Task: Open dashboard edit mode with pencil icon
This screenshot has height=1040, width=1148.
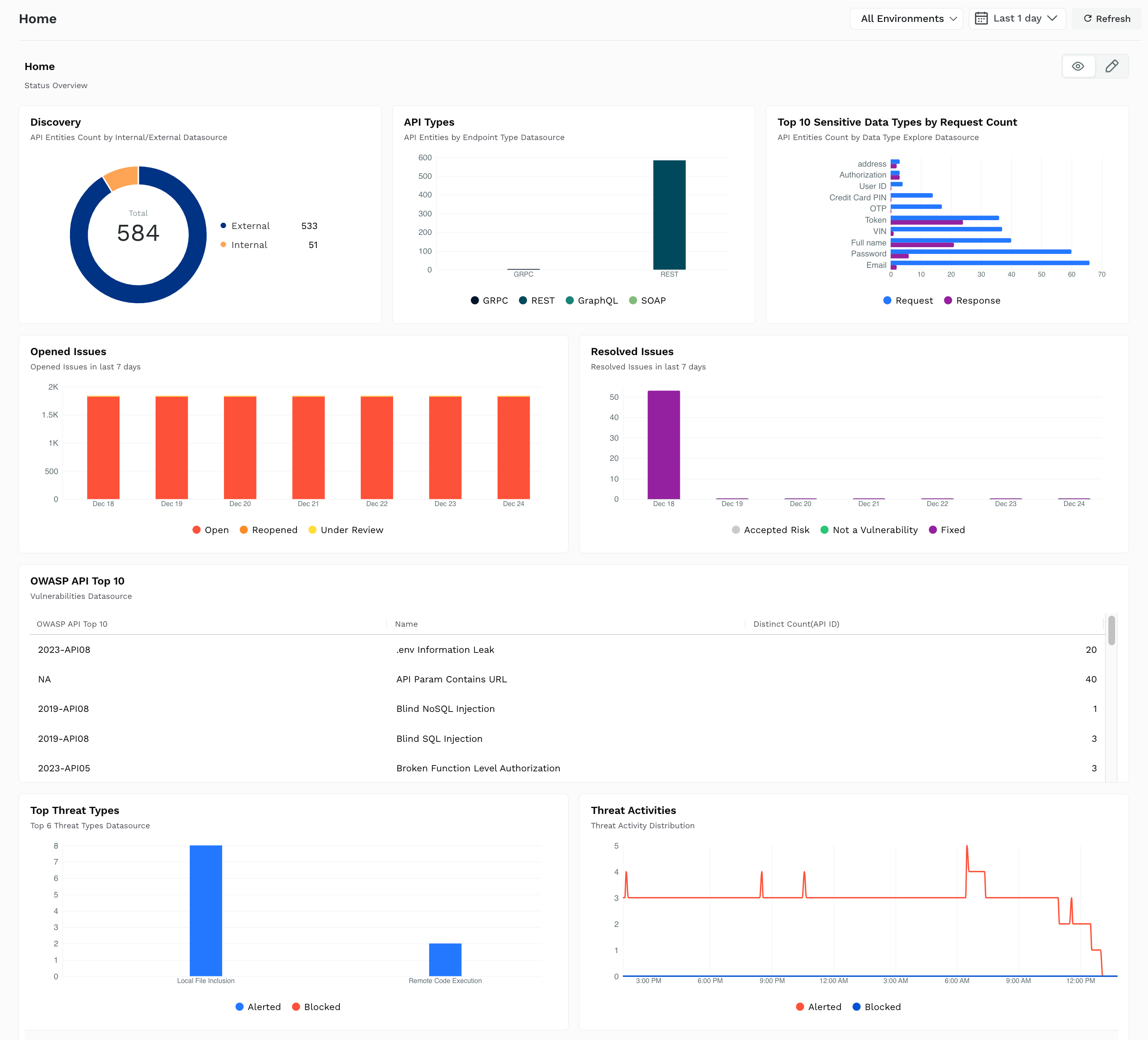Action: click(1112, 67)
